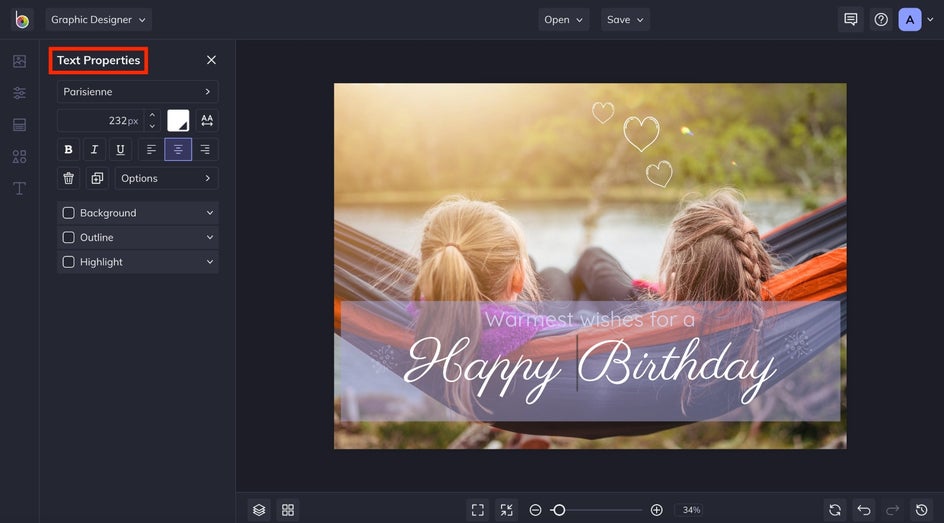Select the 'Warmest wishes for a' text
Image resolution: width=944 pixels, height=523 pixels.
click(x=590, y=319)
